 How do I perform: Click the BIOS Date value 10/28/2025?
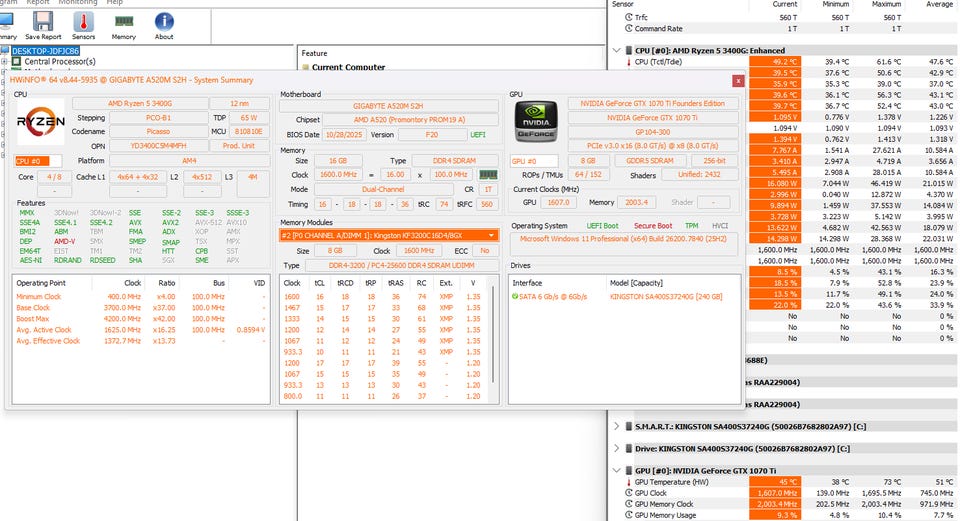(x=344, y=135)
